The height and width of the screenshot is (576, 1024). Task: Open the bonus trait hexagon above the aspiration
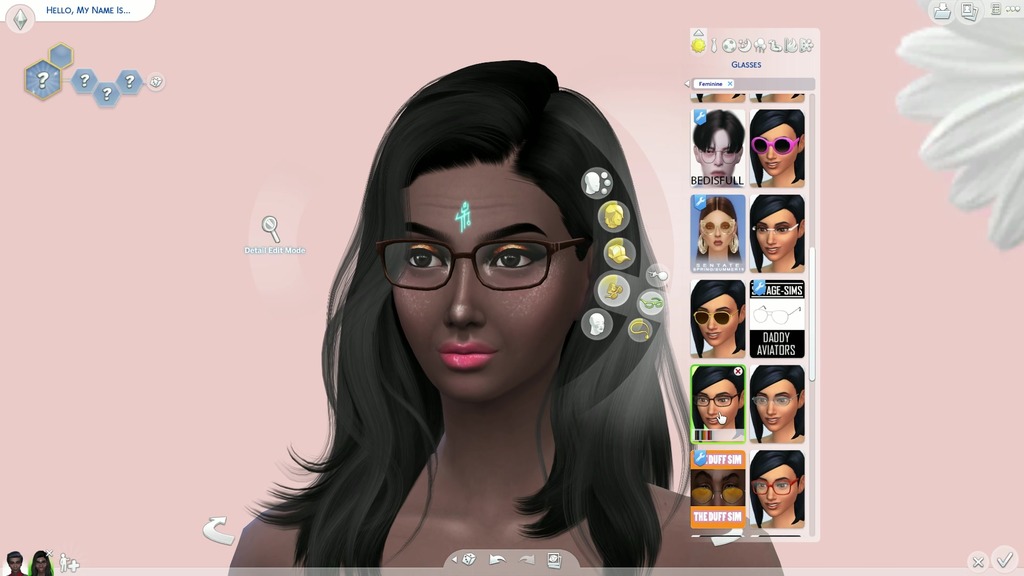61,56
